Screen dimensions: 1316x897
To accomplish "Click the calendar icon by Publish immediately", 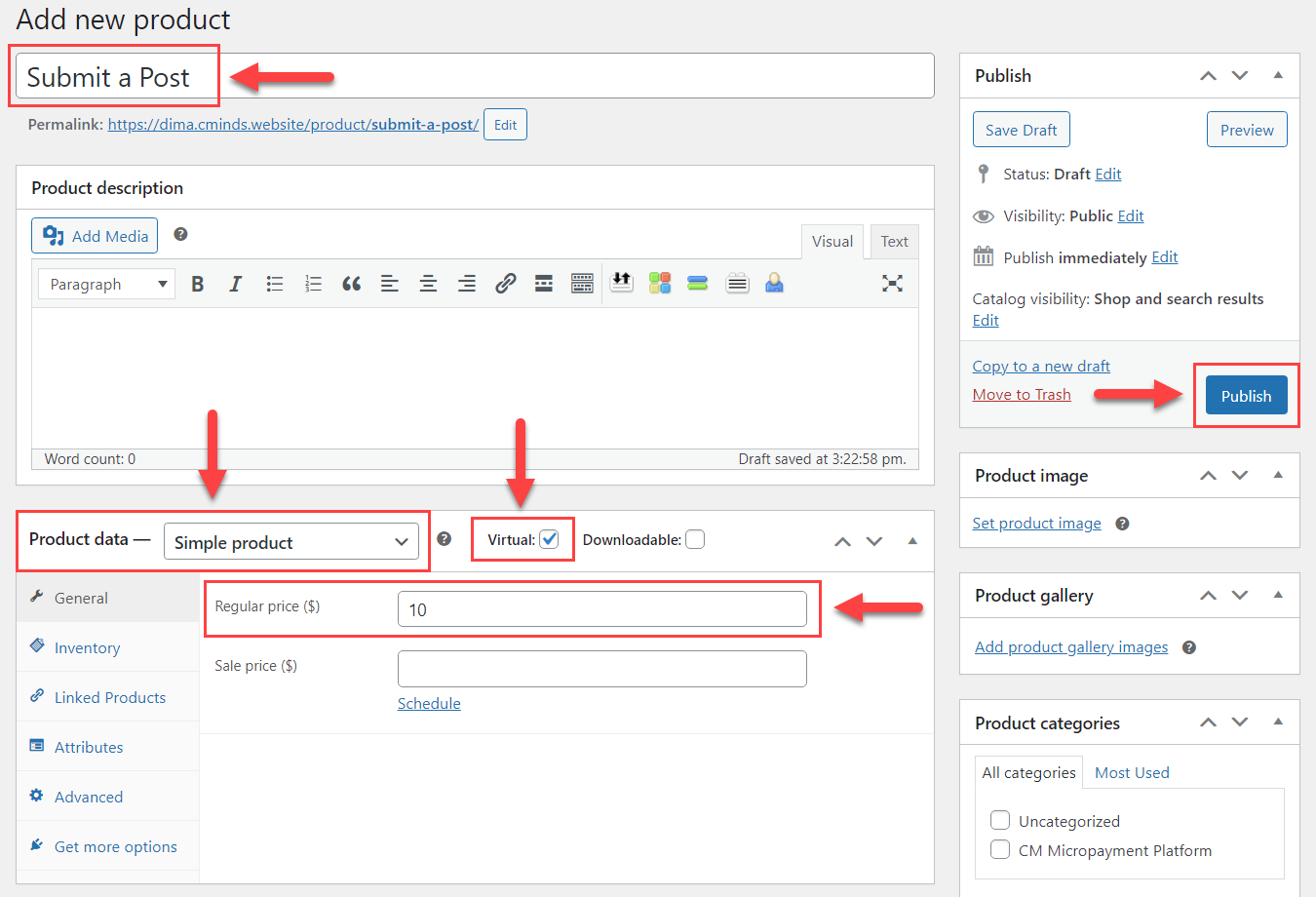I will pyautogui.click(x=984, y=256).
